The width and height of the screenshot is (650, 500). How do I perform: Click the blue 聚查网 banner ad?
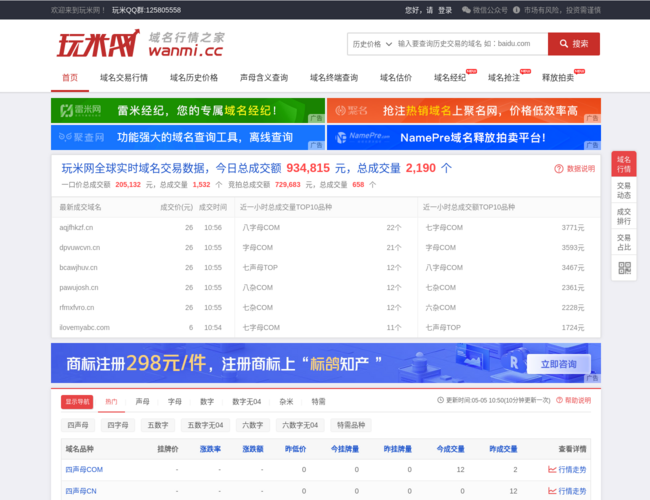pyautogui.click(x=188, y=137)
